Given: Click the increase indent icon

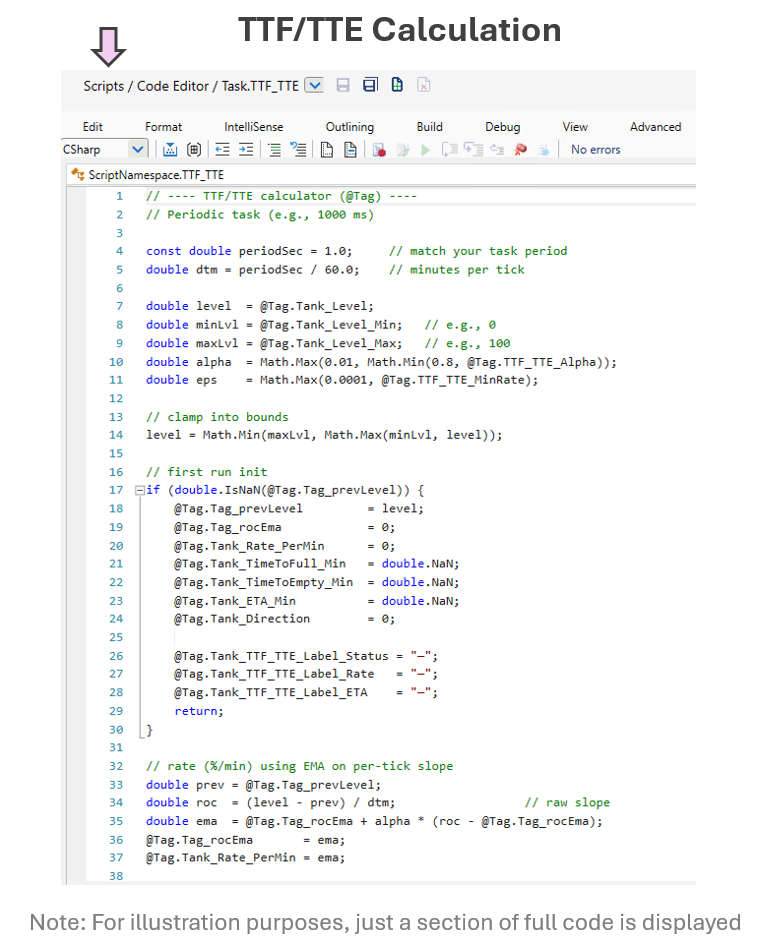Looking at the screenshot, I should click(245, 150).
